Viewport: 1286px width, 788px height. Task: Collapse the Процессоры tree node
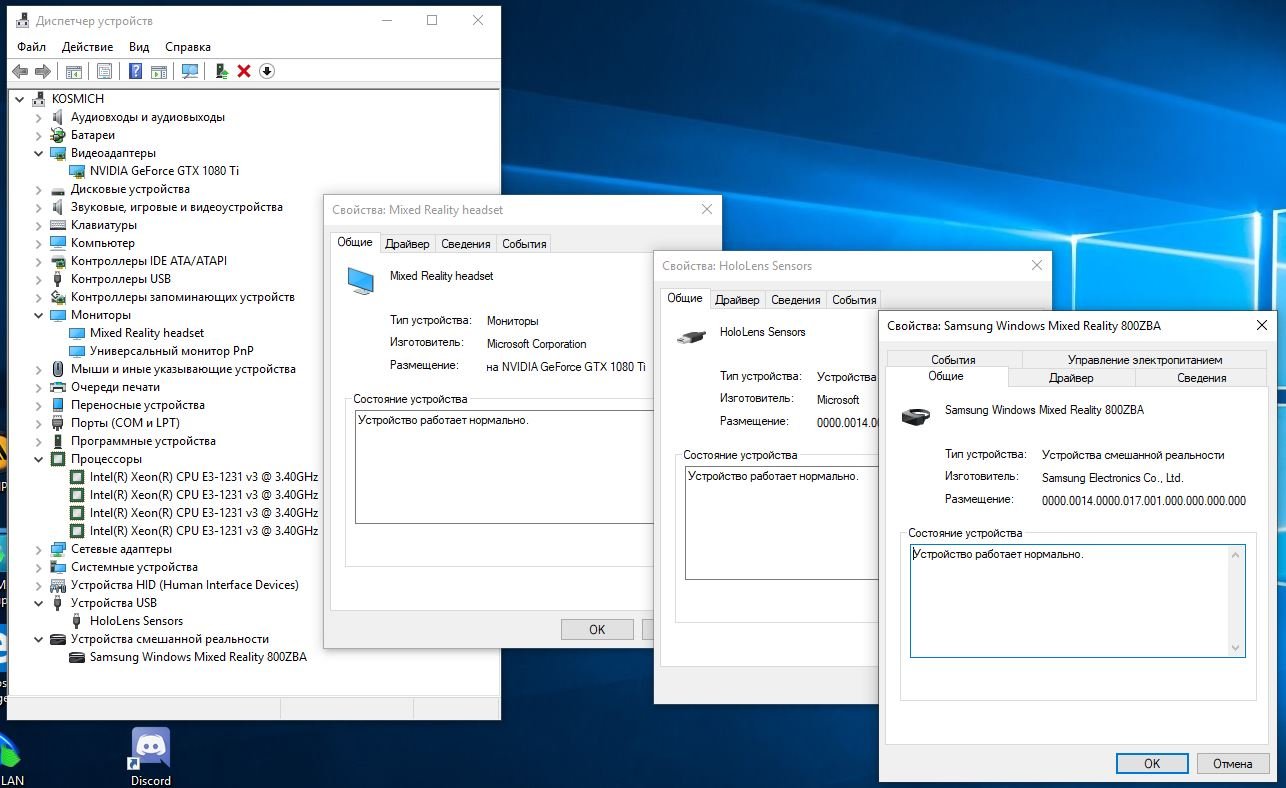[39, 459]
